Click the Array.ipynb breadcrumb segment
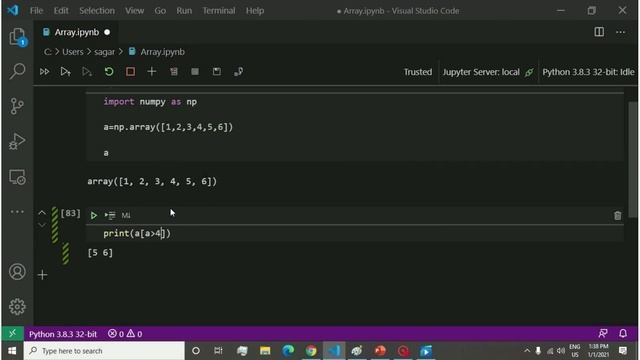 pyautogui.click(x=162, y=52)
